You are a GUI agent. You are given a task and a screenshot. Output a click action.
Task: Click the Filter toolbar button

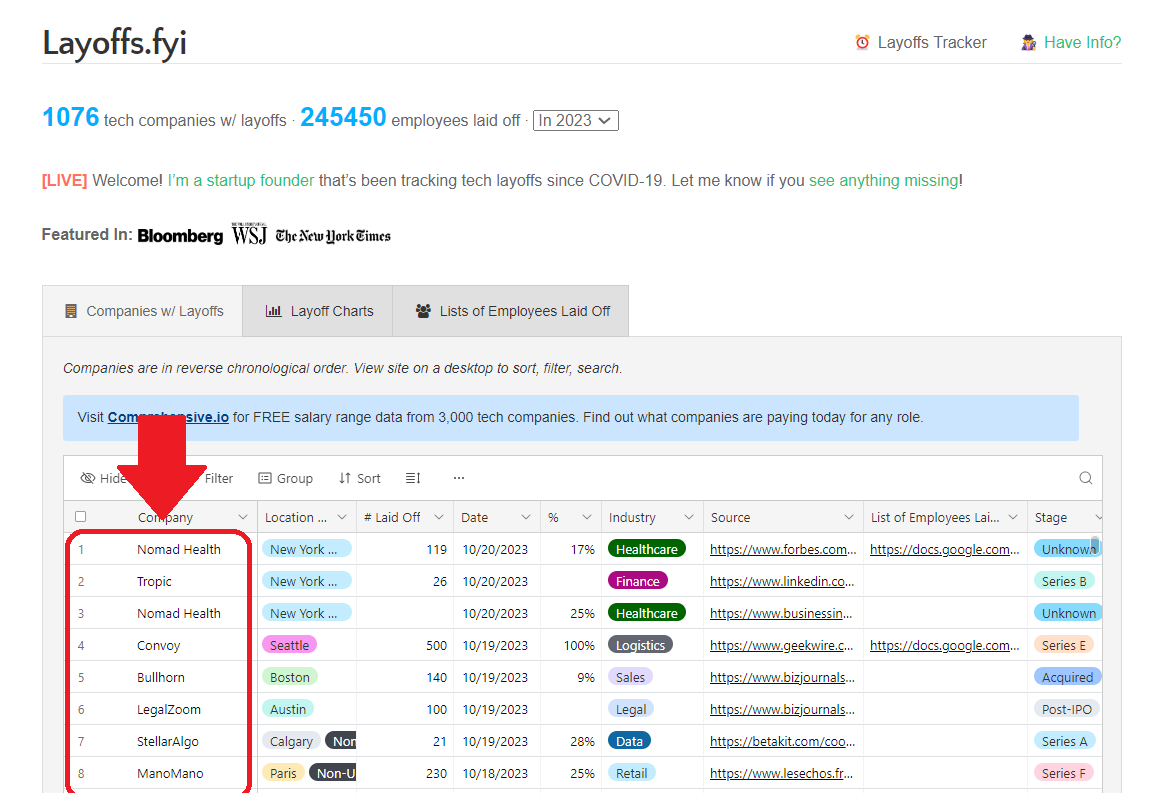point(218,478)
